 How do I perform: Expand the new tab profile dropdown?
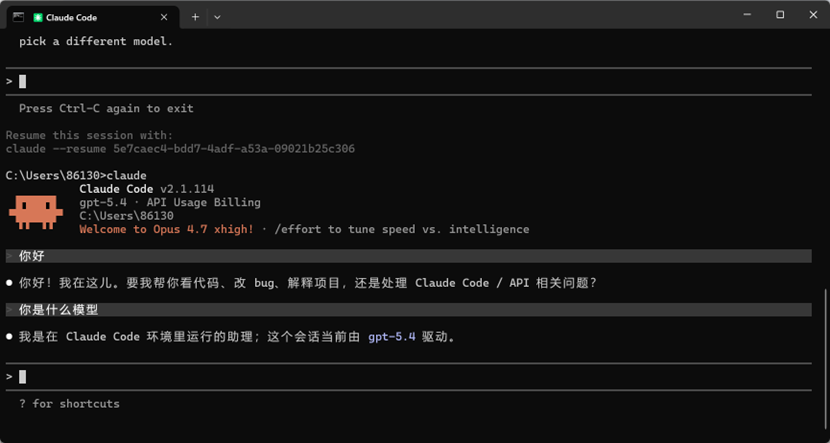click(x=217, y=17)
